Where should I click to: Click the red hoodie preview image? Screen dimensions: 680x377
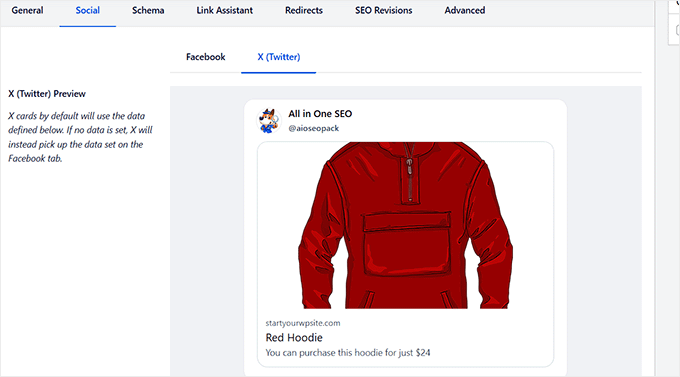(x=405, y=225)
